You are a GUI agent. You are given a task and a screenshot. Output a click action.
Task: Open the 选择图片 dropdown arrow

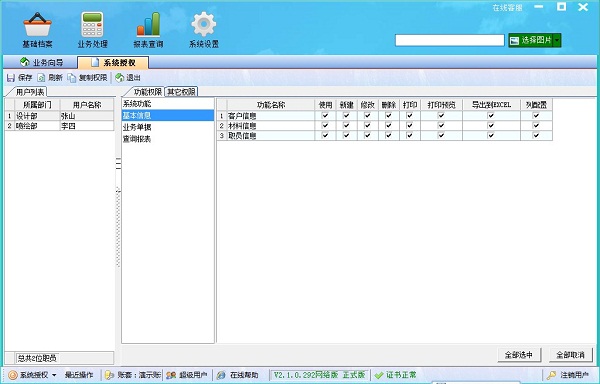(x=557, y=40)
